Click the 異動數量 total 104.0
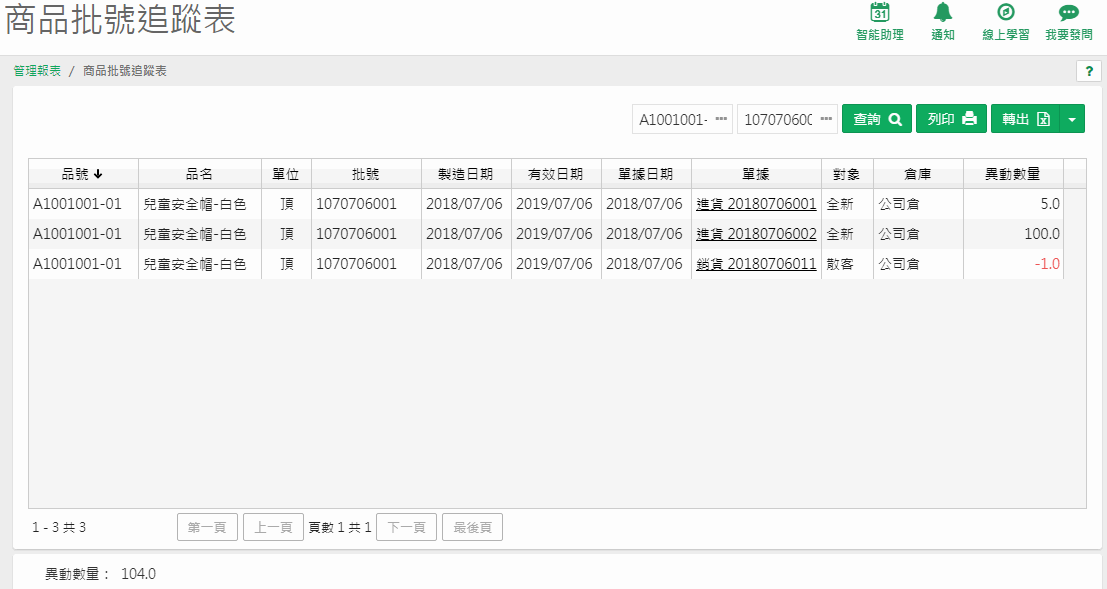The image size is (1107, 589). pos(138,573)
